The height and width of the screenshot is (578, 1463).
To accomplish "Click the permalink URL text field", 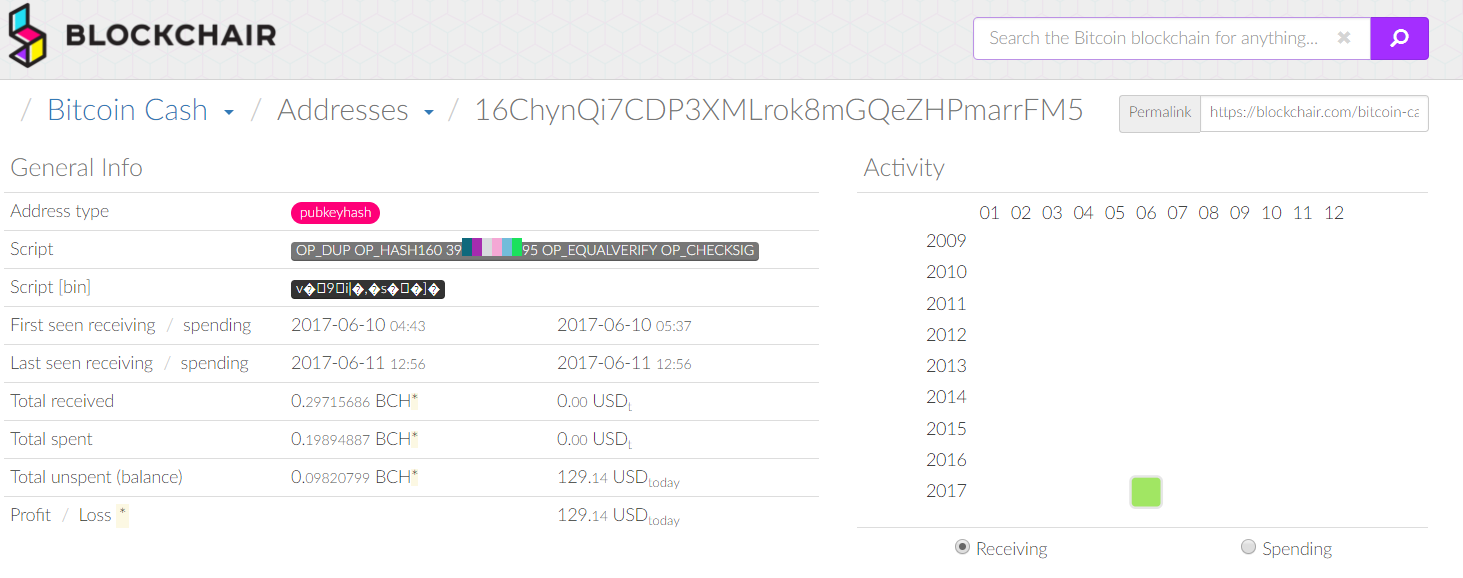I will point(1314,113).
